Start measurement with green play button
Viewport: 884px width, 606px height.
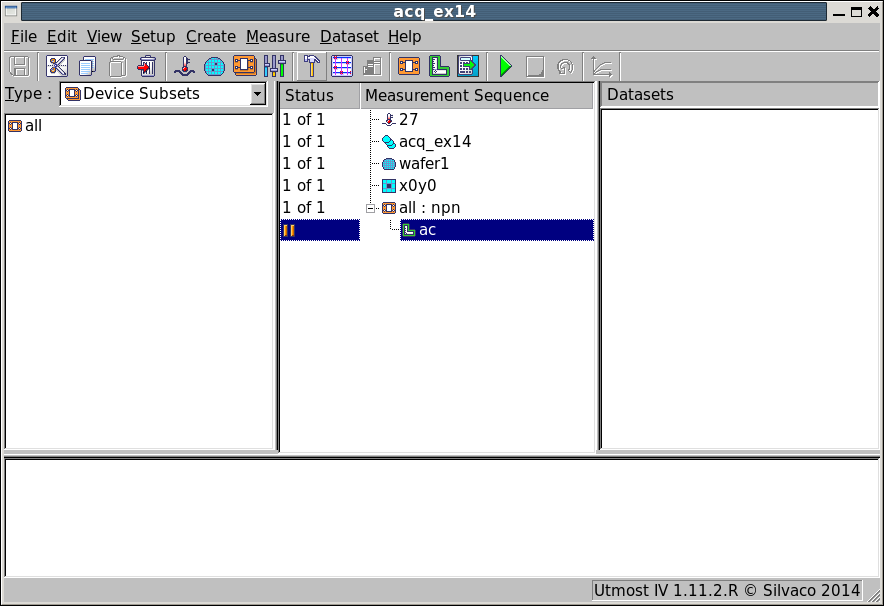coord(506,67)
